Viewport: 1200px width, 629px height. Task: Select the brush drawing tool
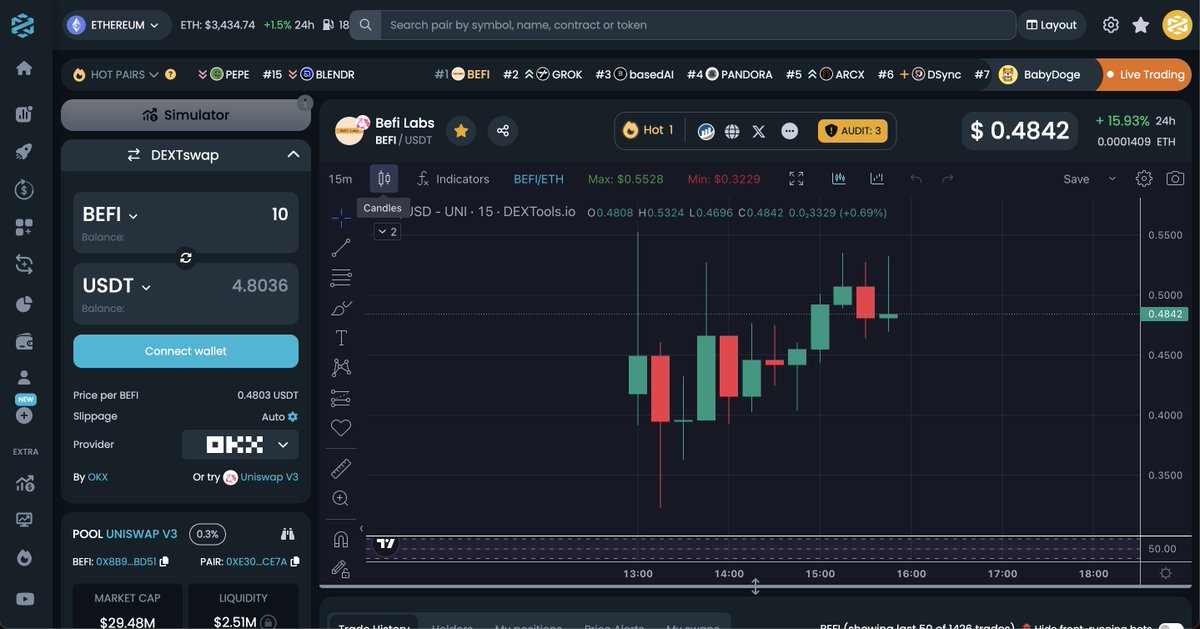pos(341,307)
